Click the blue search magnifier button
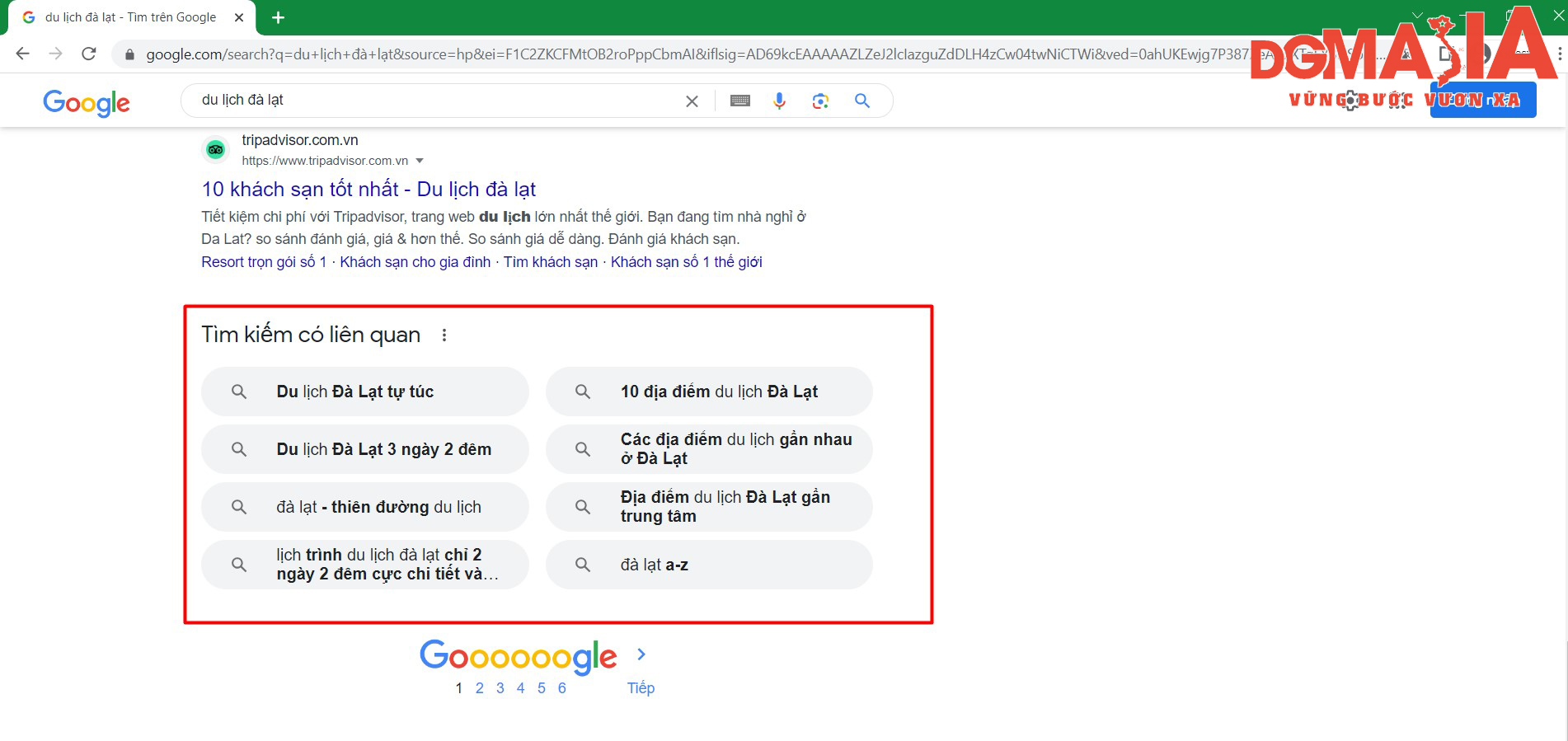The width and height of the screenshot is (1568, 741). 862,101
